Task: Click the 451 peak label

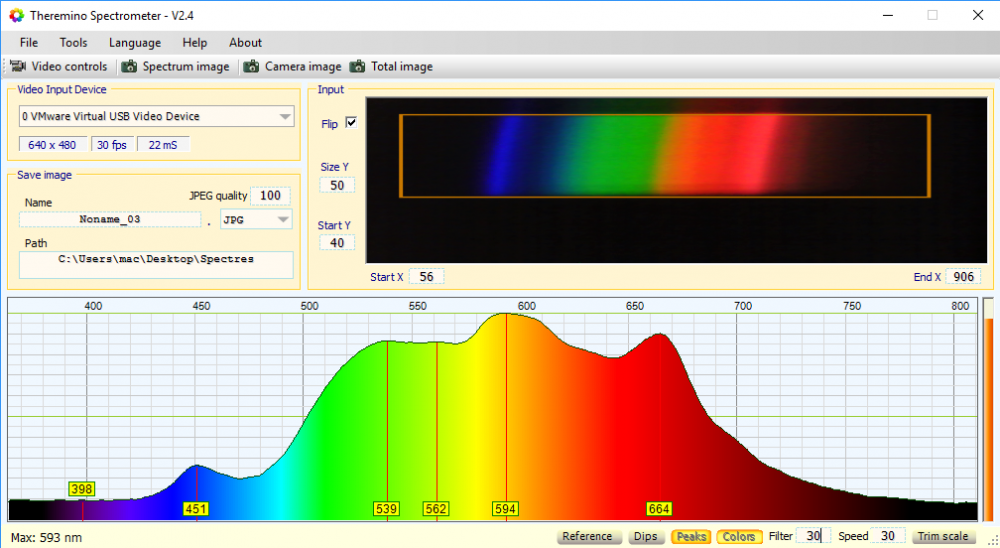Action: coord(195,509)
